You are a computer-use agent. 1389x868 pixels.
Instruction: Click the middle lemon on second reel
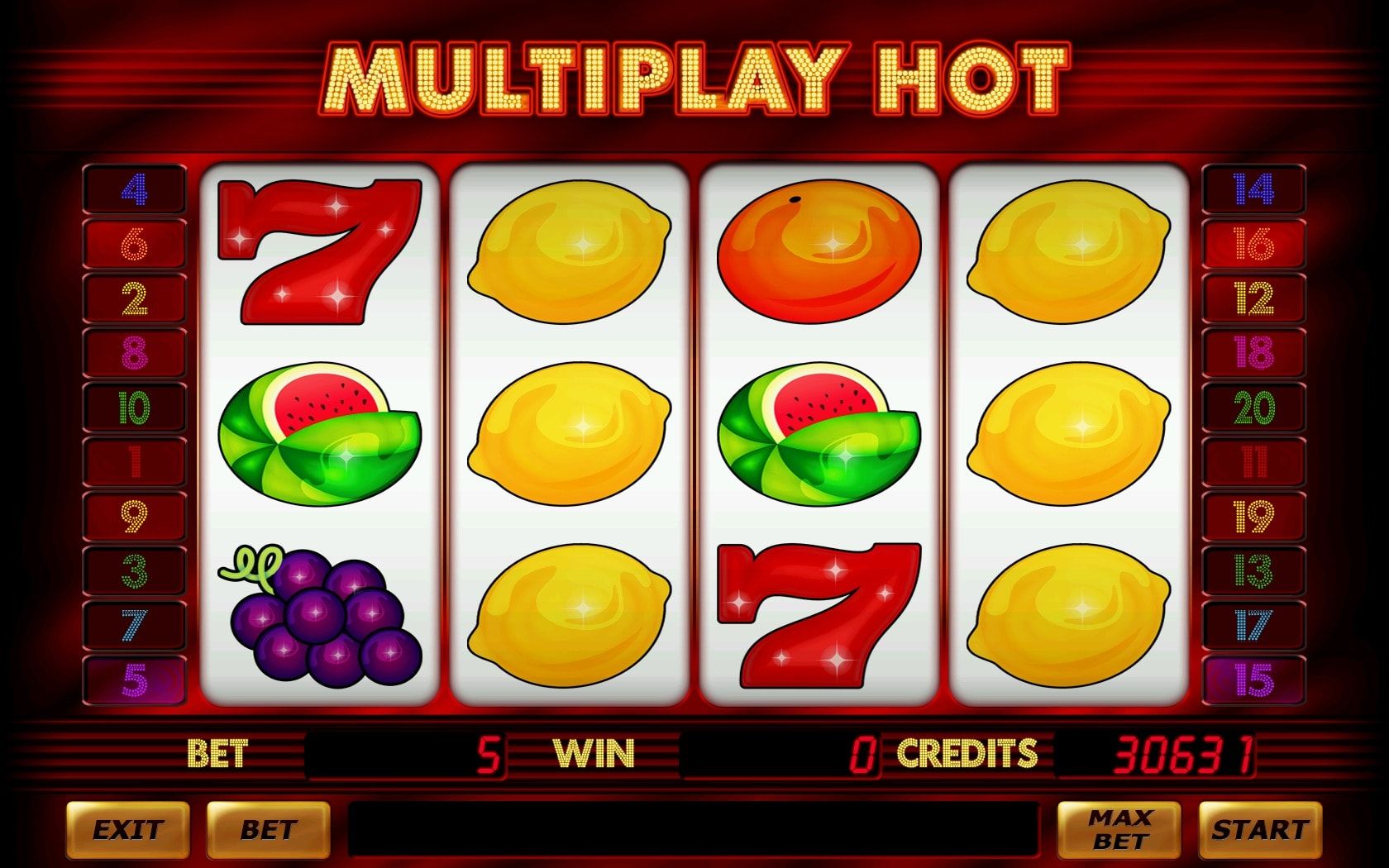pyautogui.click(x=570, y=434)
